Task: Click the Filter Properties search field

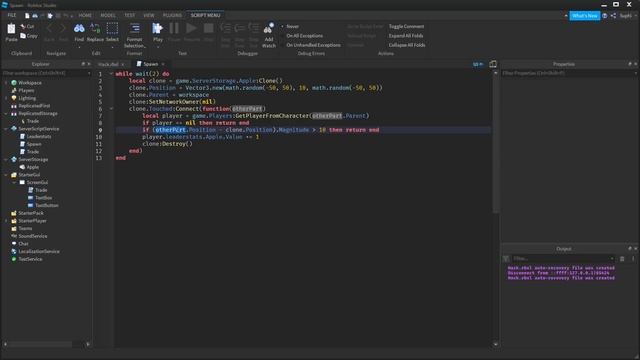Action: (x=568, y=73)
